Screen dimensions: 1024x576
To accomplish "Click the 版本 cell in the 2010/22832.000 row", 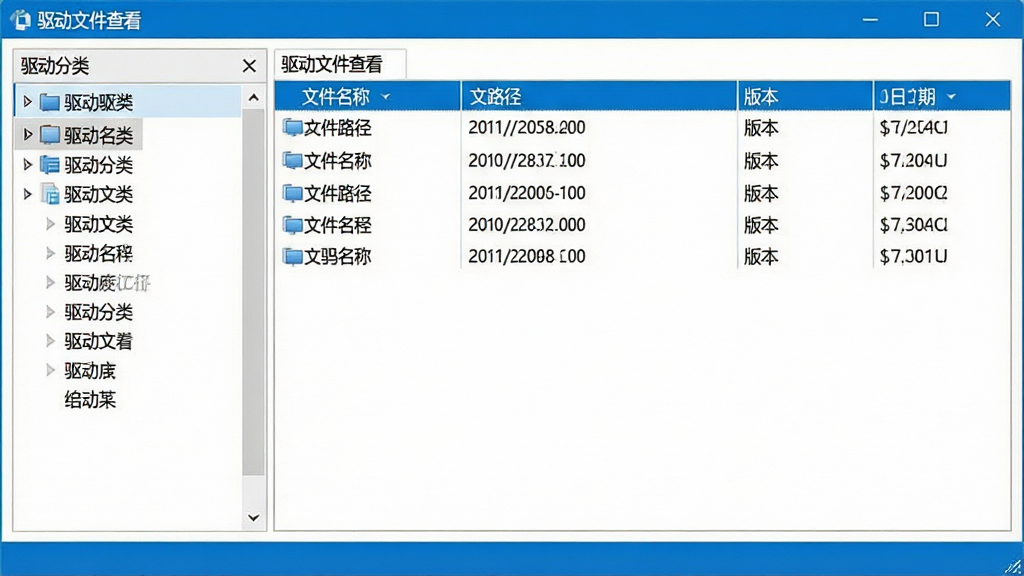I will 761,225.
